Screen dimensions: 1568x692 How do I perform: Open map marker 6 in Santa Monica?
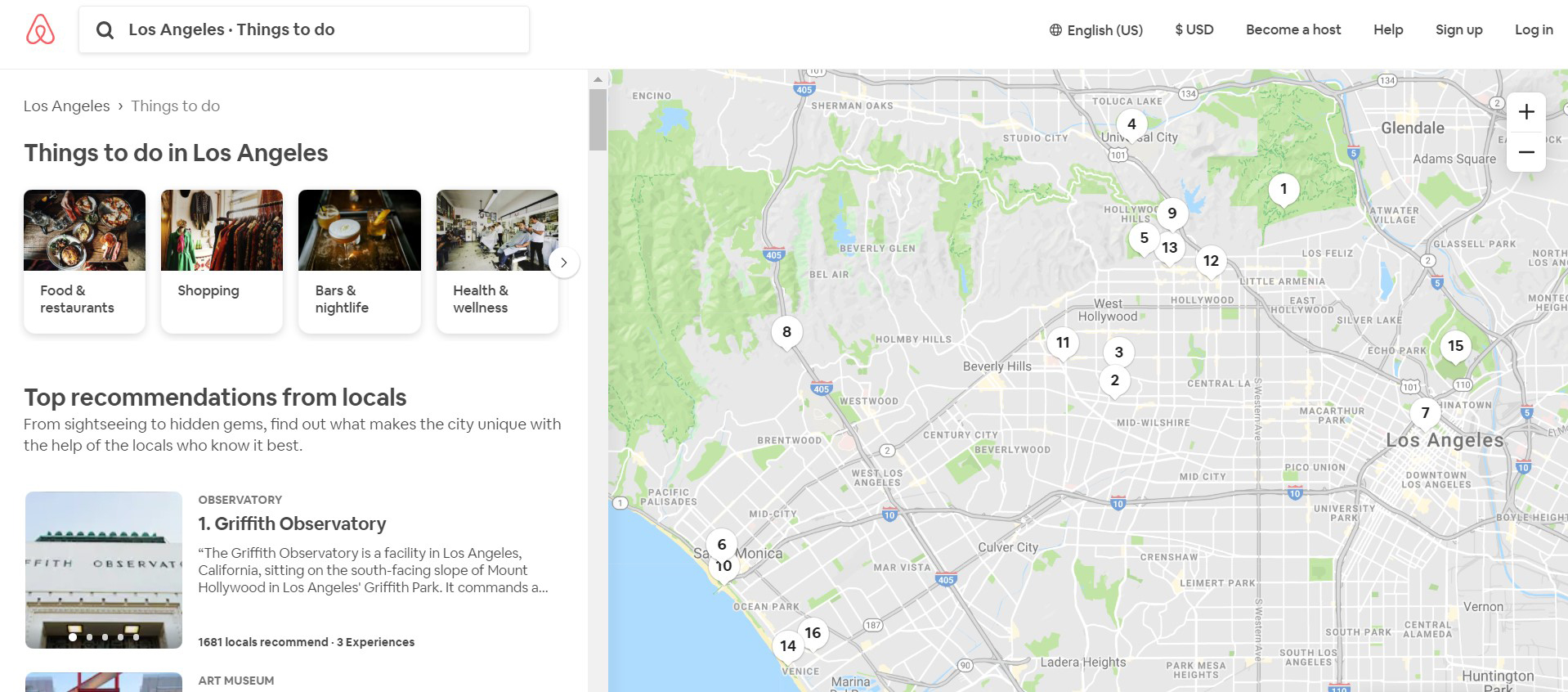point(721,545)
